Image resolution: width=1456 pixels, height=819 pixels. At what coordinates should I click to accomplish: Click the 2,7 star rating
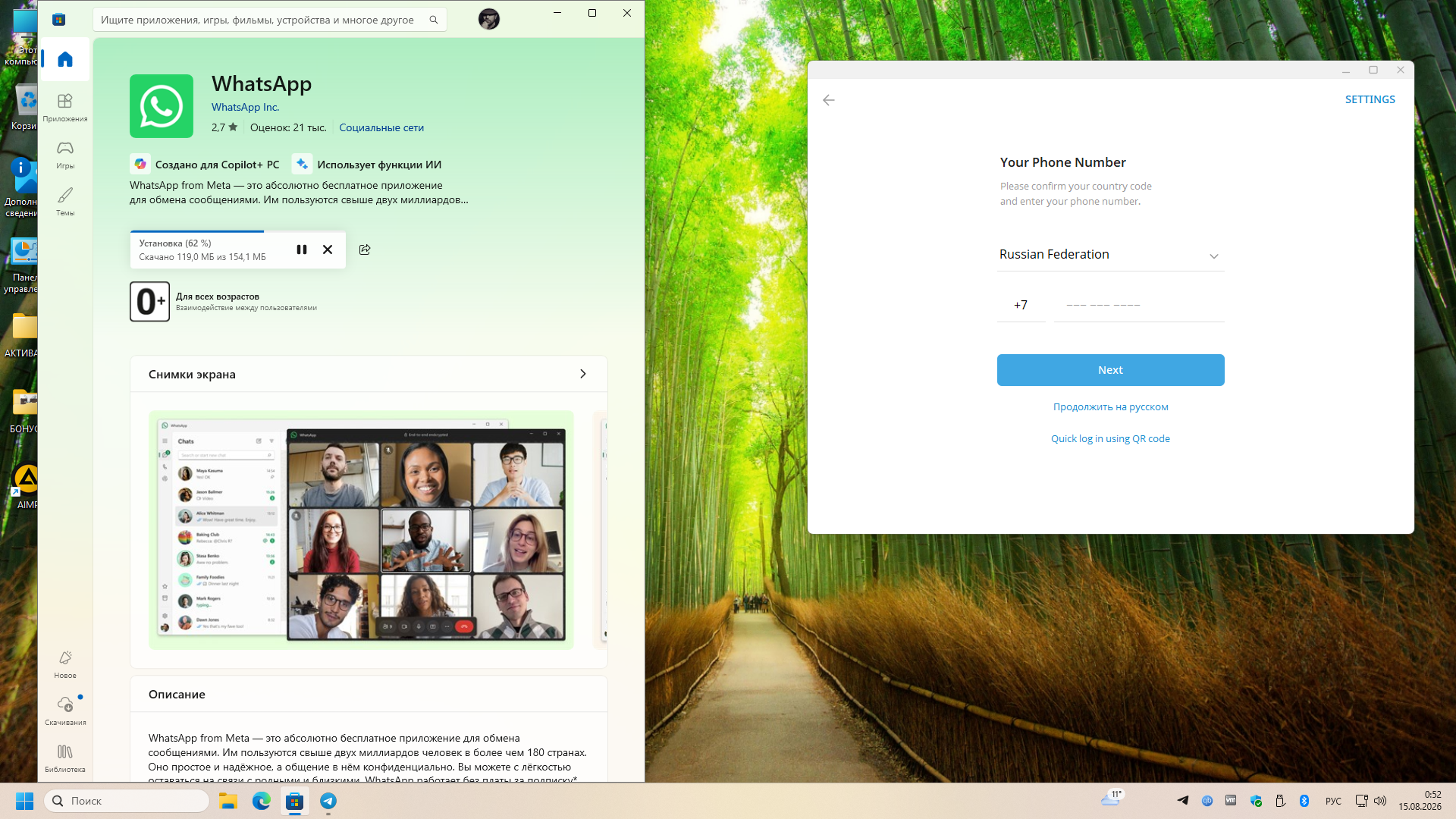click(224, 127)
